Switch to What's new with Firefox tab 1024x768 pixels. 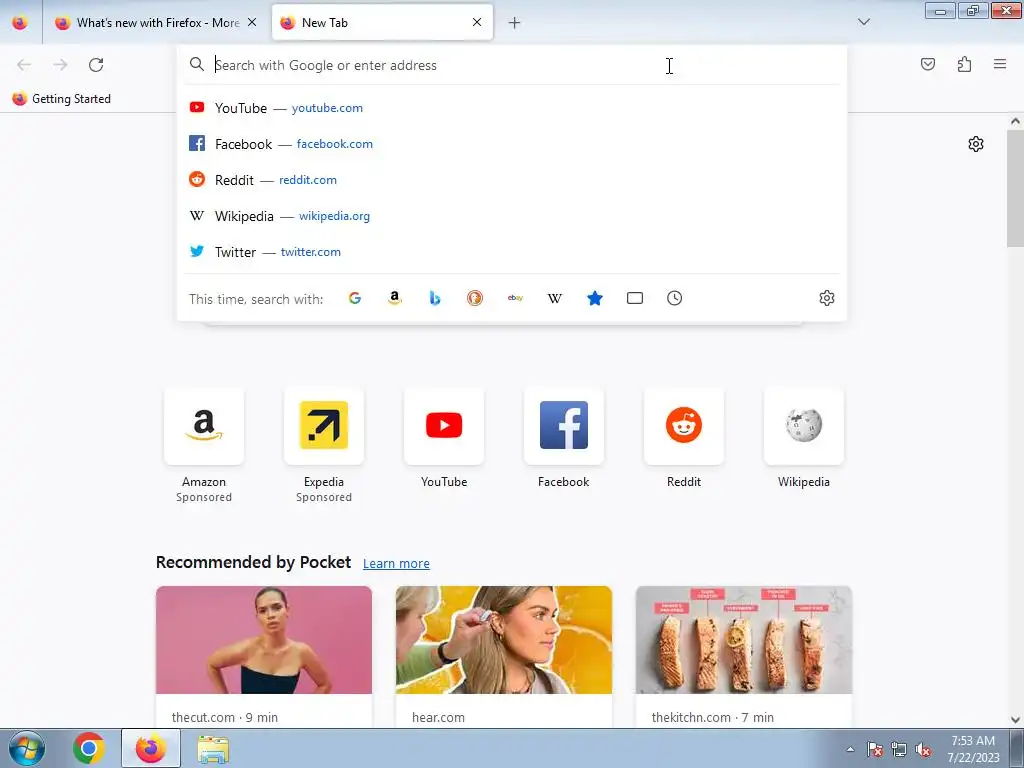point(157,23)
